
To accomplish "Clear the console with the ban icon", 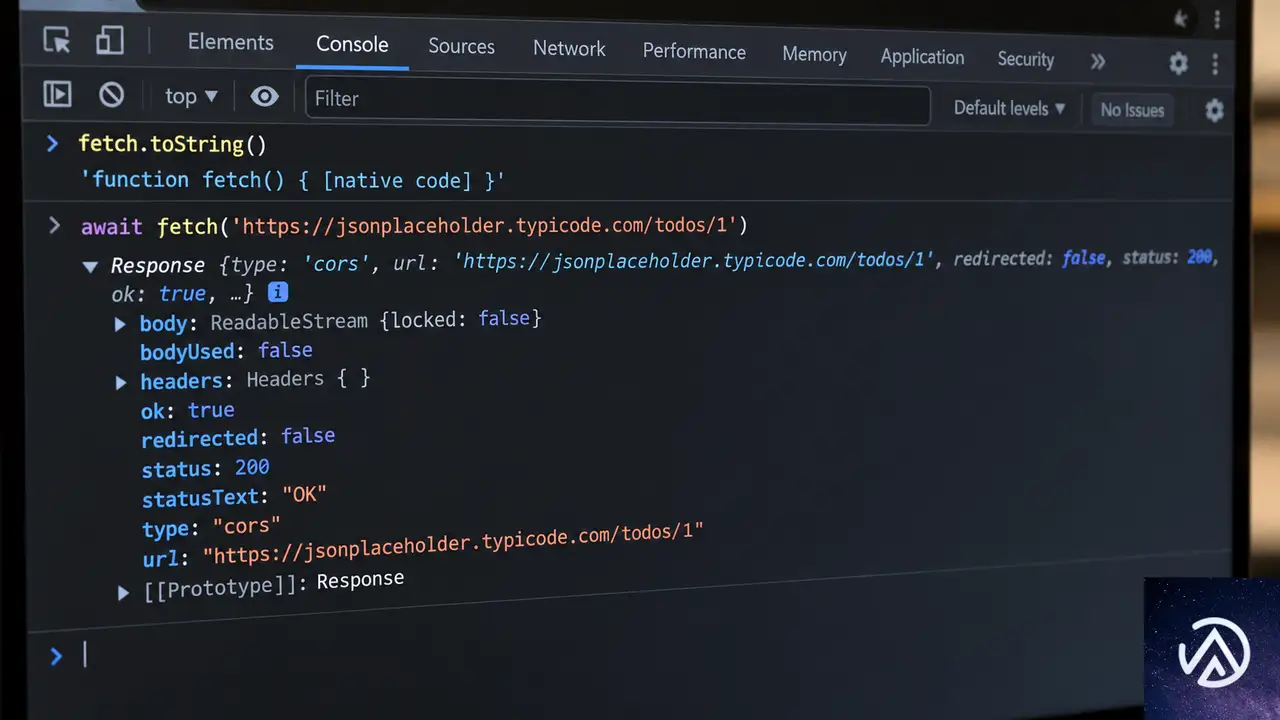I will point(111,95).
